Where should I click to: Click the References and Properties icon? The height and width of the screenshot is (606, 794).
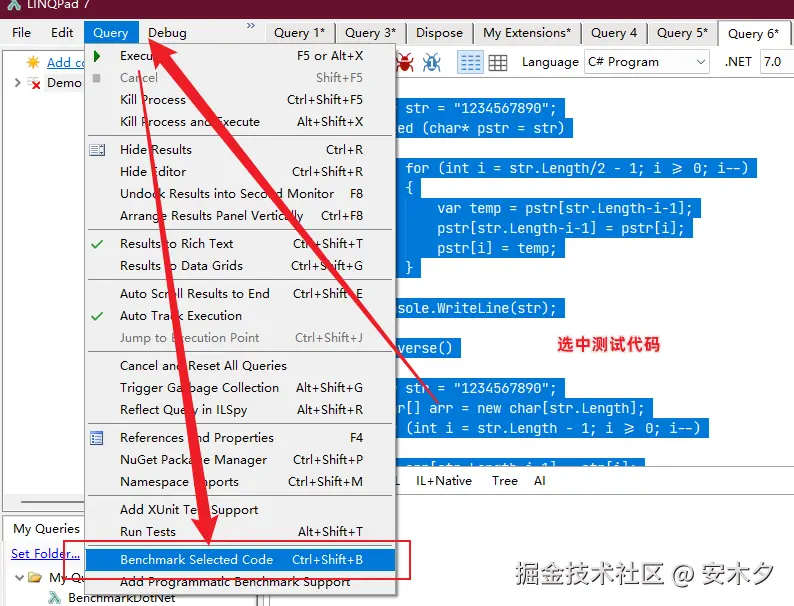tap(97, 438)
